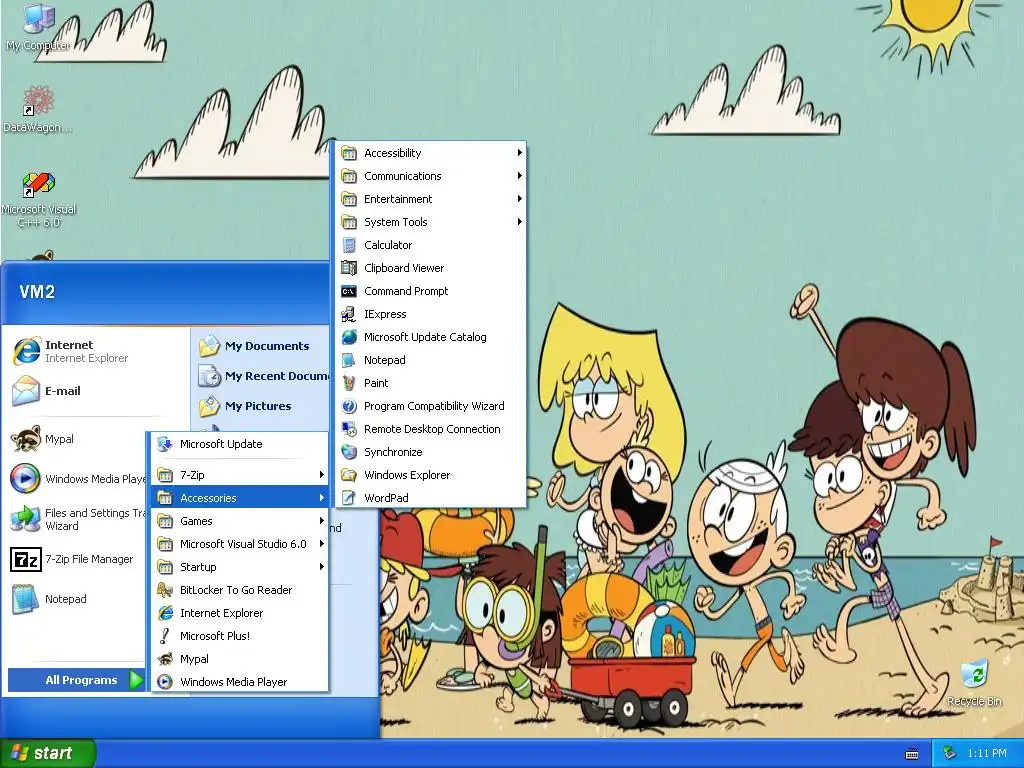
Task: Select Microsoft Visual C++ 6.0 desktop icon
Action: pyautogui.click(x=39, y=200)
